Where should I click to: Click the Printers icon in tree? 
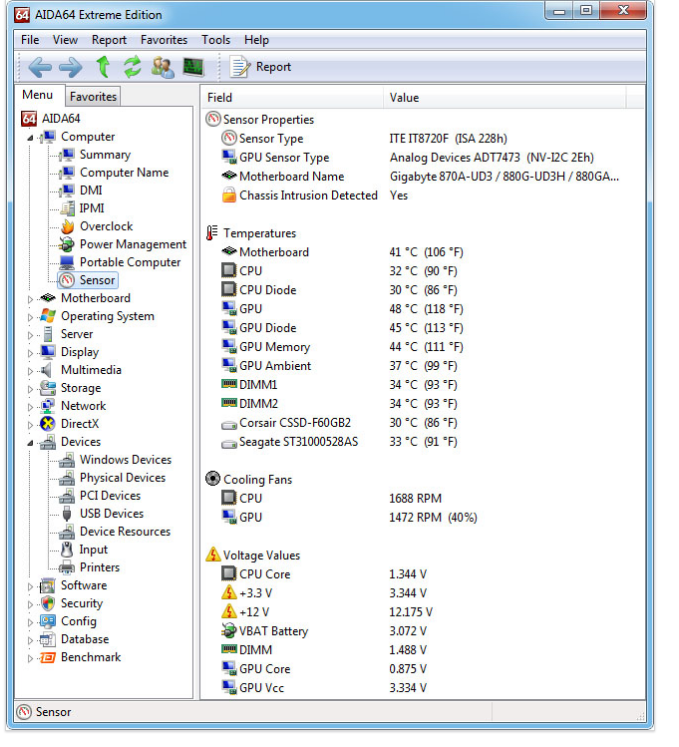tap(67, 568)
